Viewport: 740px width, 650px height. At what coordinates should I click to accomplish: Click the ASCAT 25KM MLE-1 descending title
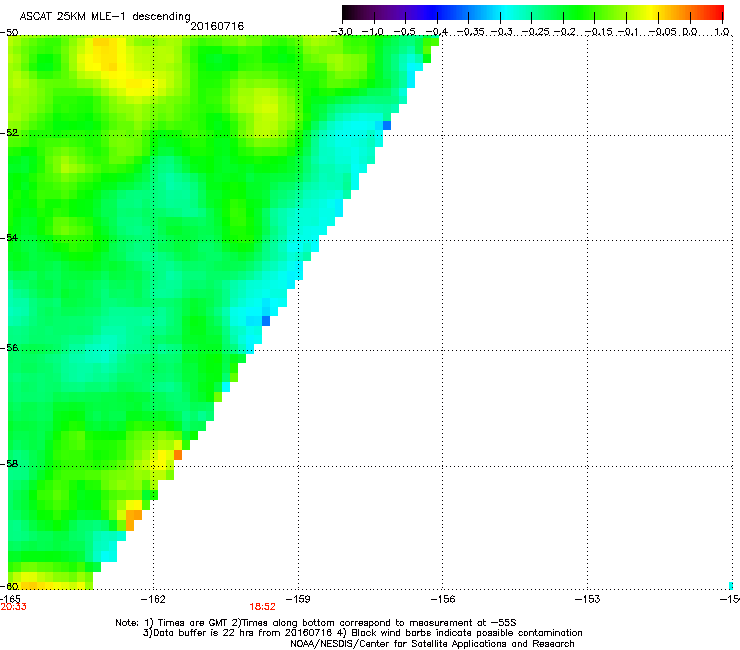click(105, 16)
